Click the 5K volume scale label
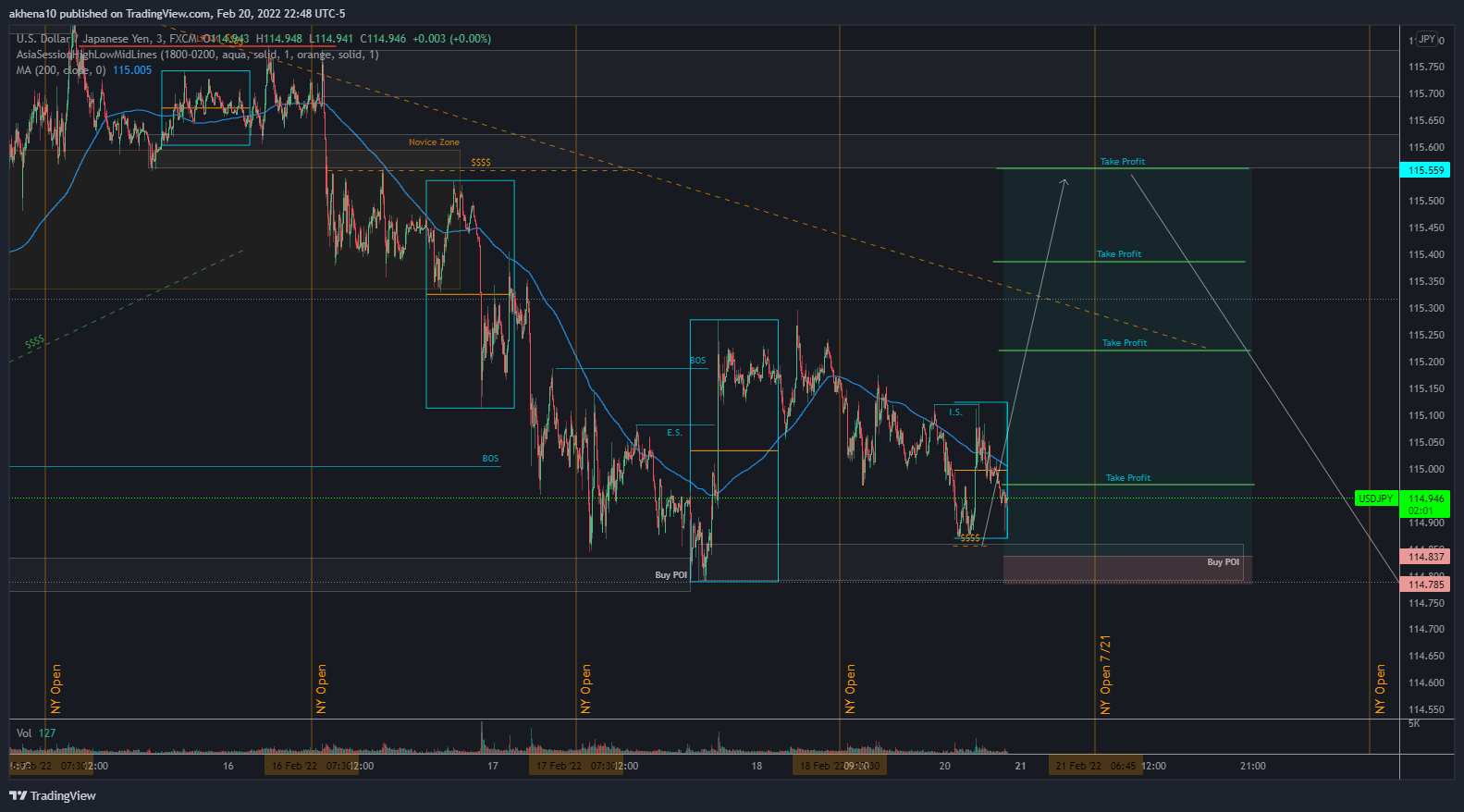The height and width of the screenshot is (812, 1464). pos(1414,723)
